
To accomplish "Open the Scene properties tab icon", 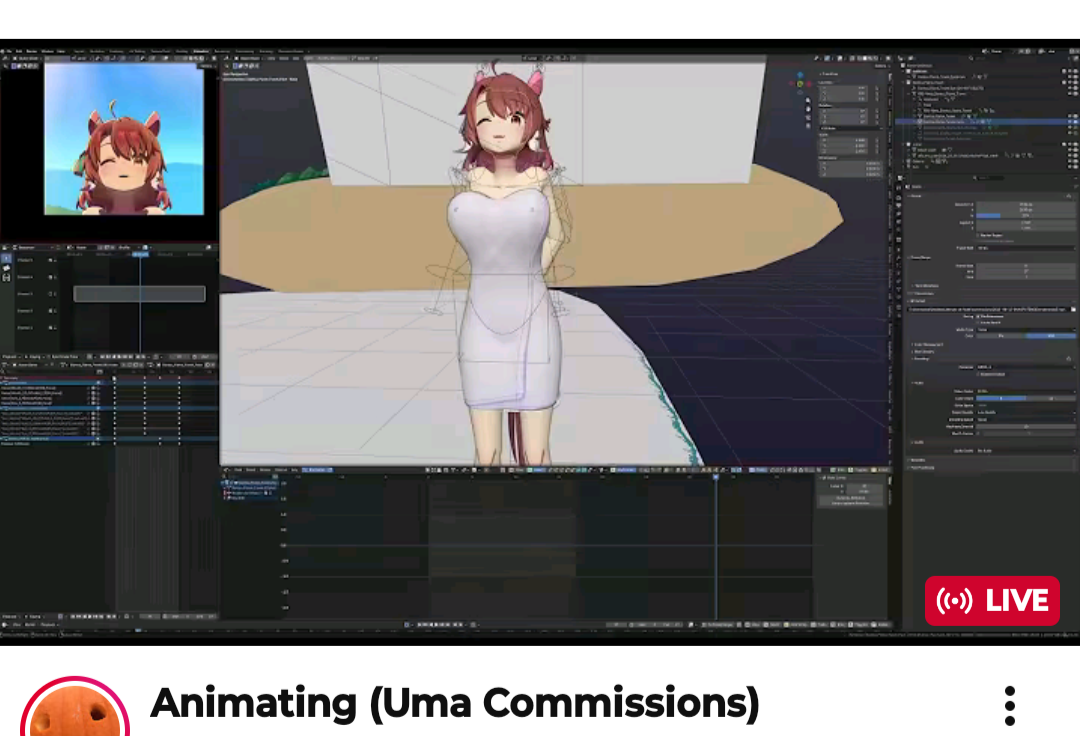I will click(x=899, y=222).
